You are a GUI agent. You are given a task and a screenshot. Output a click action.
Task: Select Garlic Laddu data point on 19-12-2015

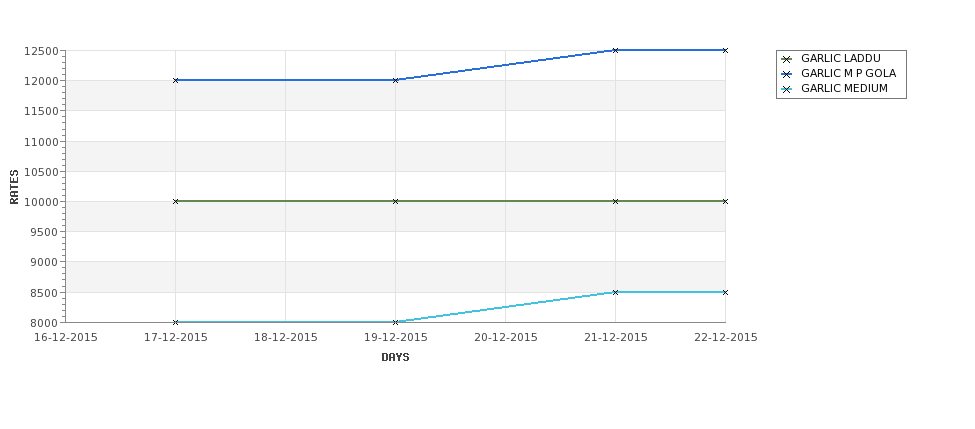(395, 201)
